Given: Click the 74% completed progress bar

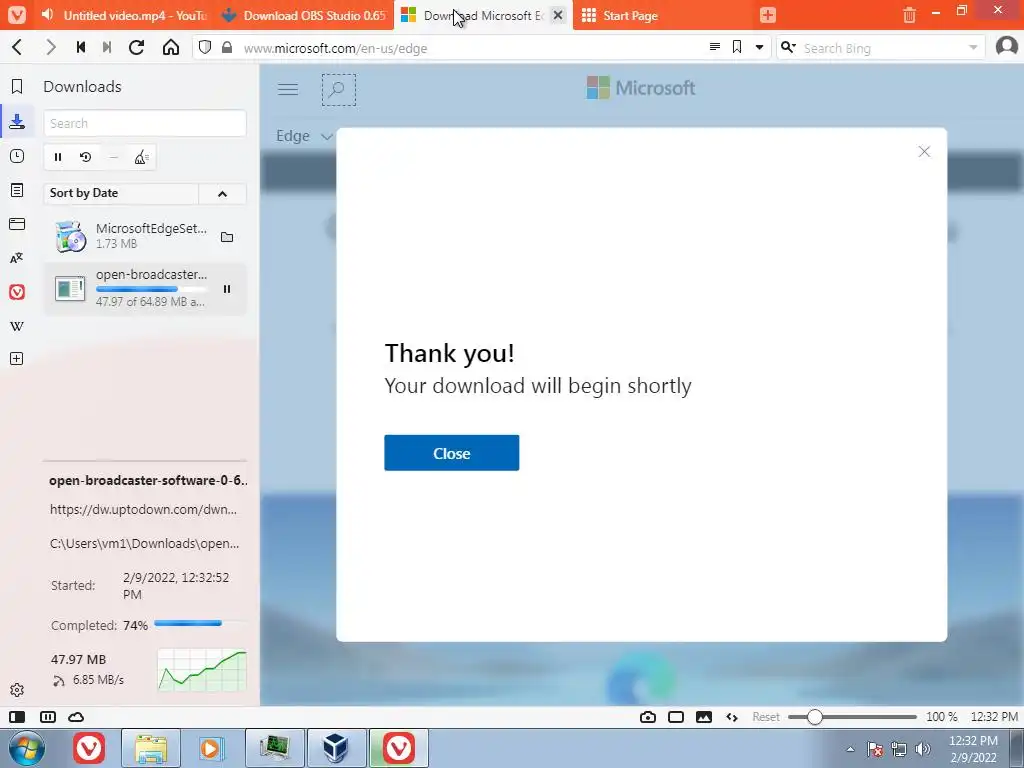Looking at the screenshot, I should (x=199, y=623).
